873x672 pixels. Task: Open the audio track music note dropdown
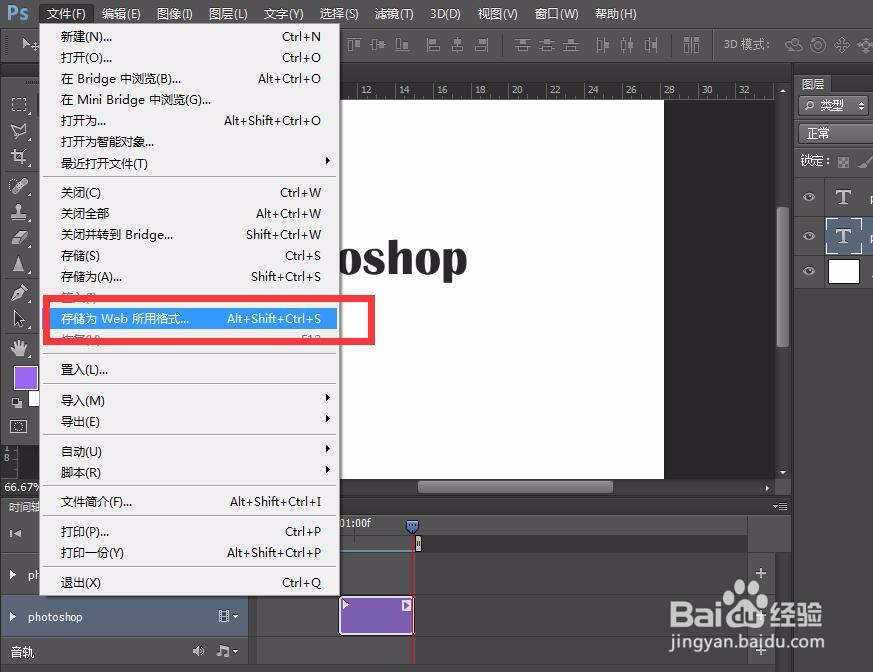[227, 651]
